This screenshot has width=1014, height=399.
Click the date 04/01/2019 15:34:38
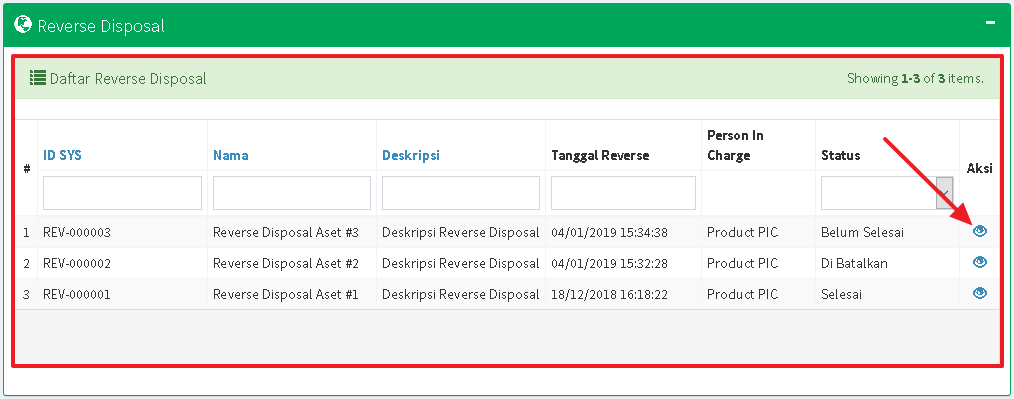[609, 232]
